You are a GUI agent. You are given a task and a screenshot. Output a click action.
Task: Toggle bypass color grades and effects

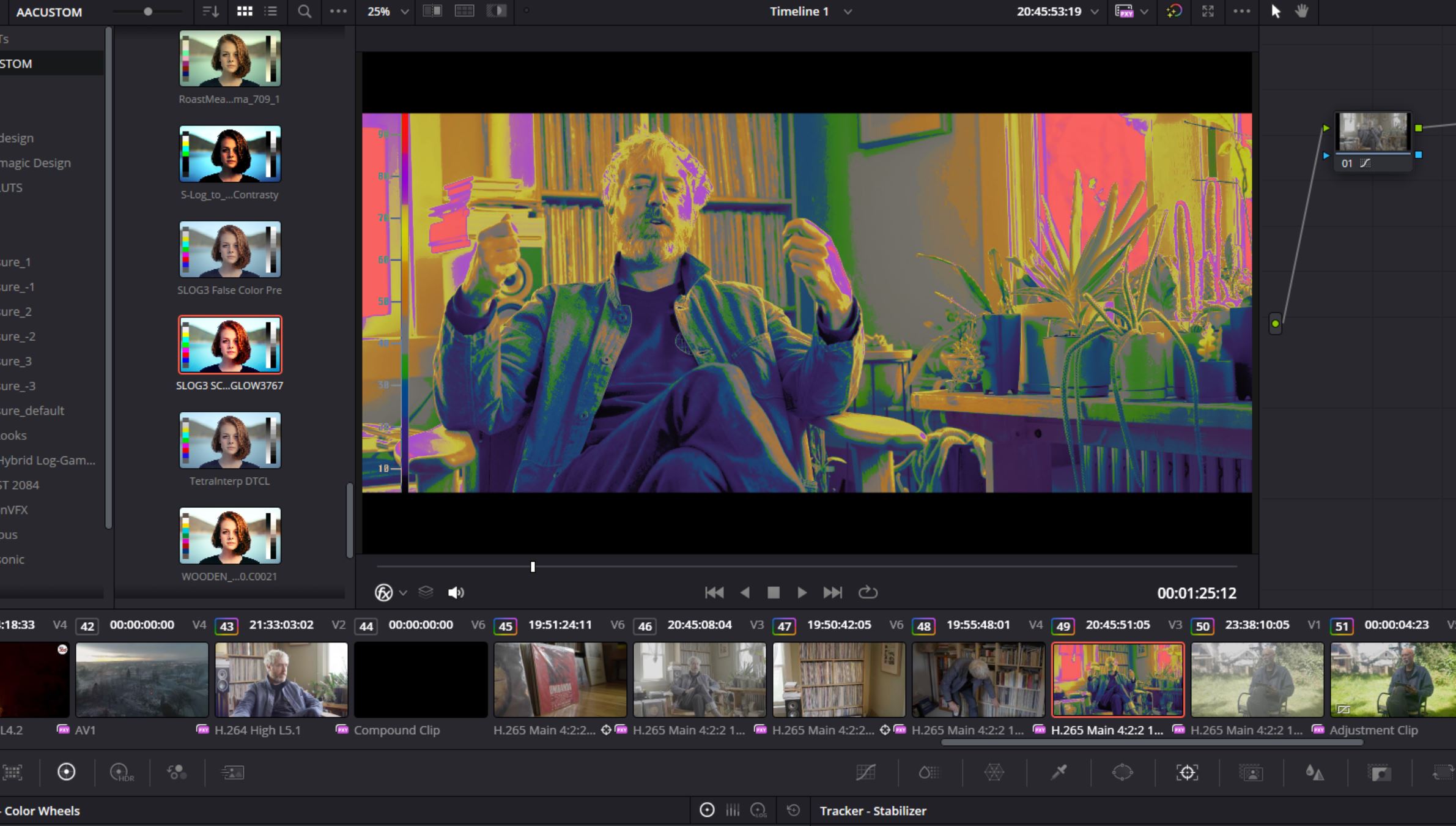coord(1174,12)
